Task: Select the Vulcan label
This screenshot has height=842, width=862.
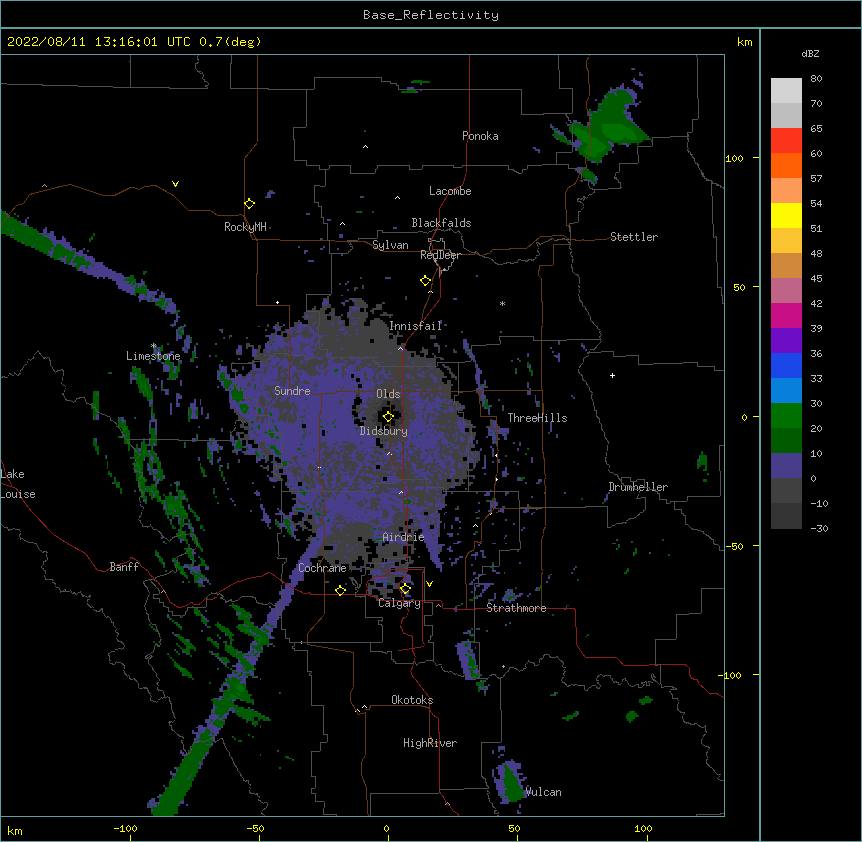Action: [544, 792]
